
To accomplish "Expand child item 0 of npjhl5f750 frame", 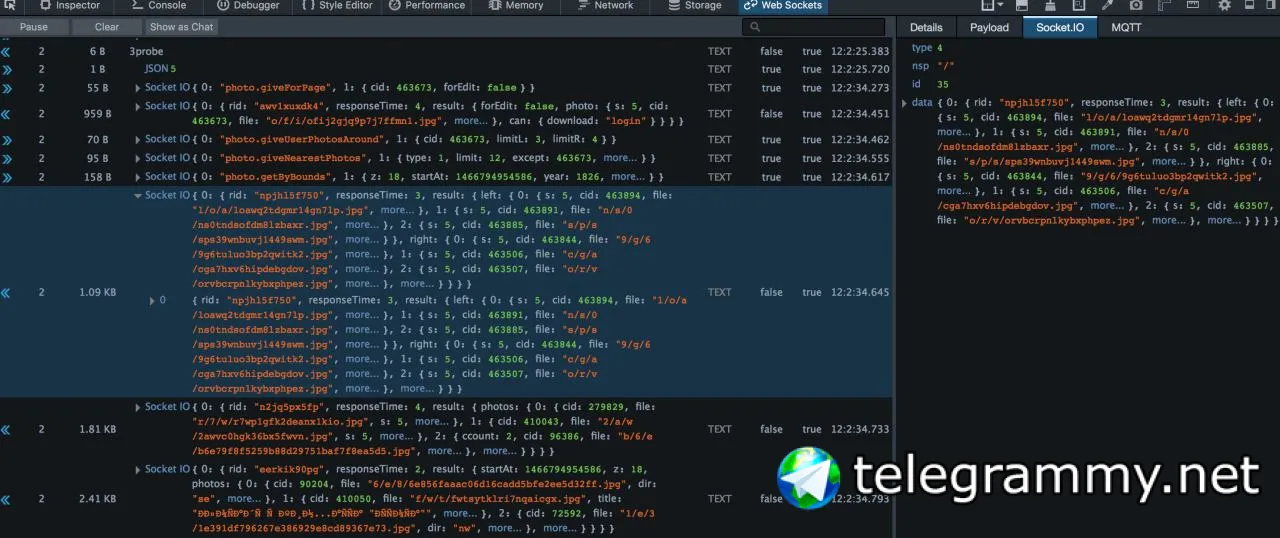I will point(152,300).
